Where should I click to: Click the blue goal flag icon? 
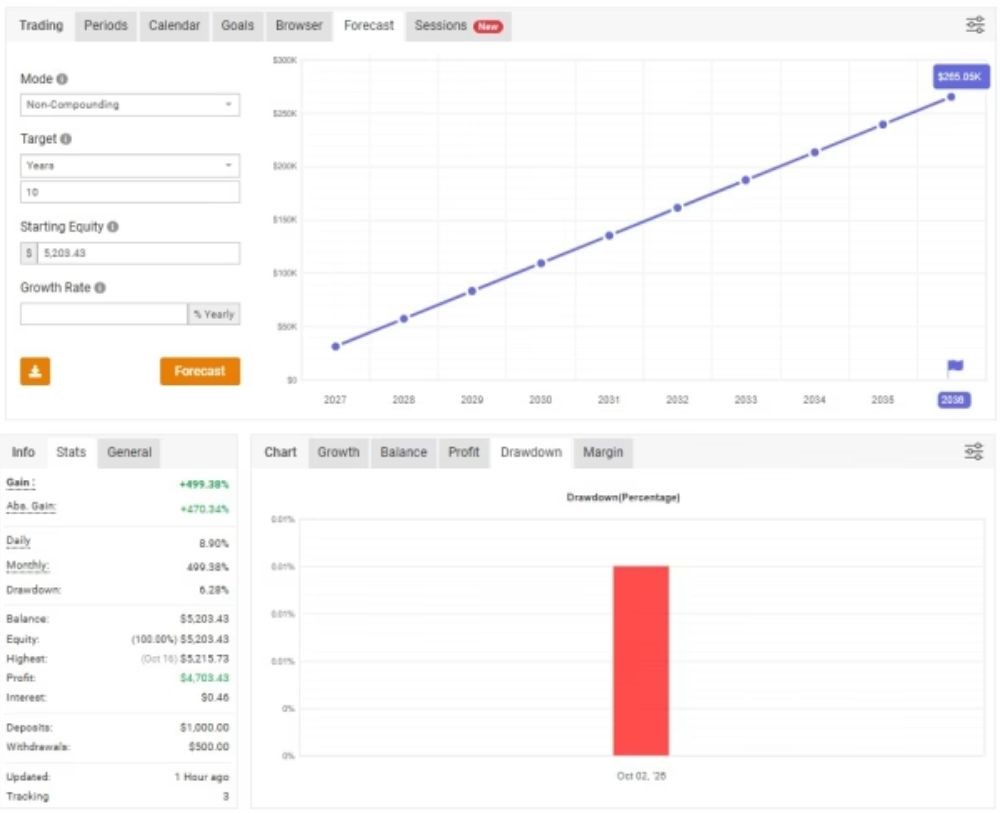(x=955, y=367)
